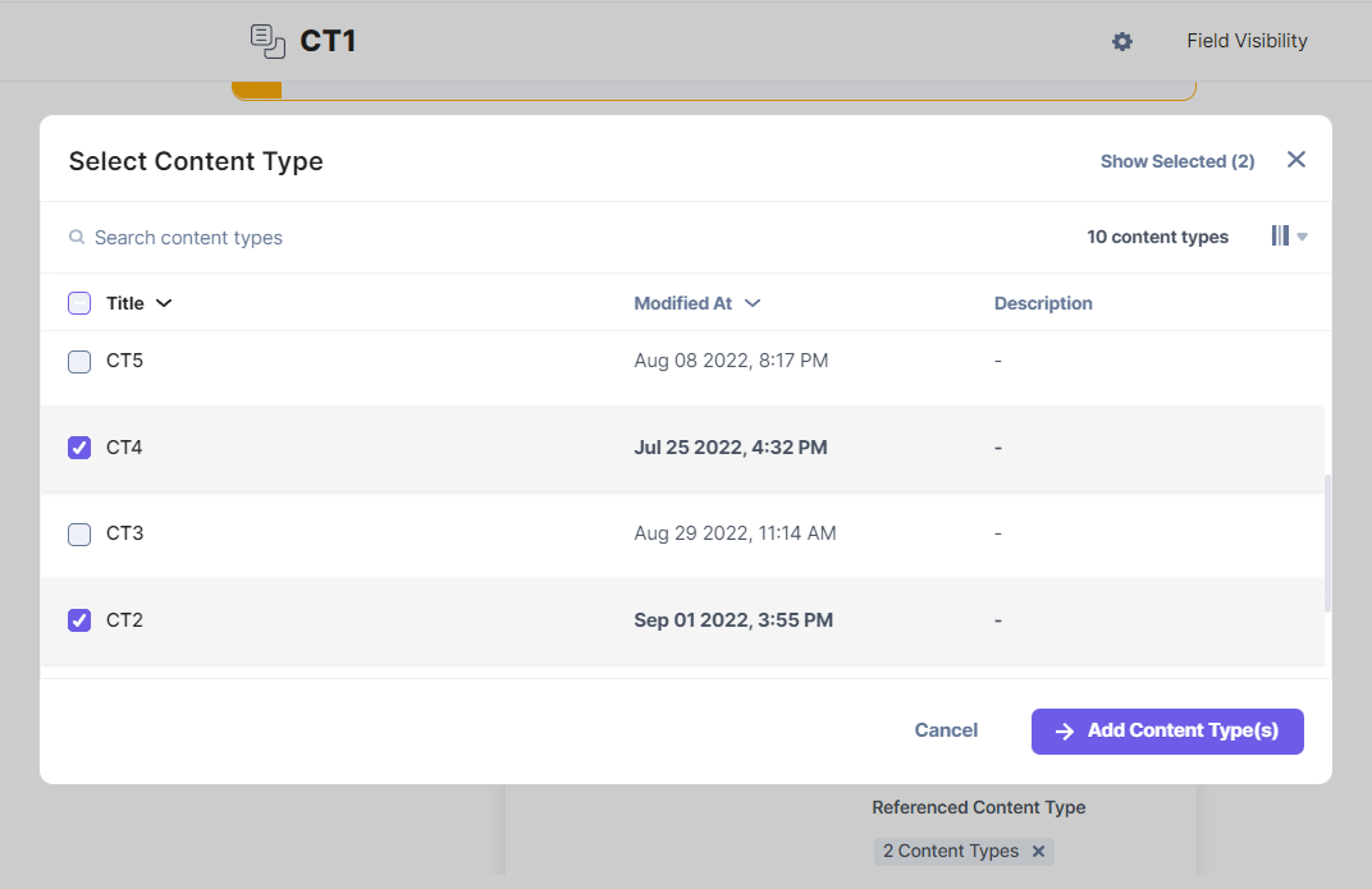Viewport: 1372px width, 889px height.
Task: Click the 10 content types count
Action: 1158,237
